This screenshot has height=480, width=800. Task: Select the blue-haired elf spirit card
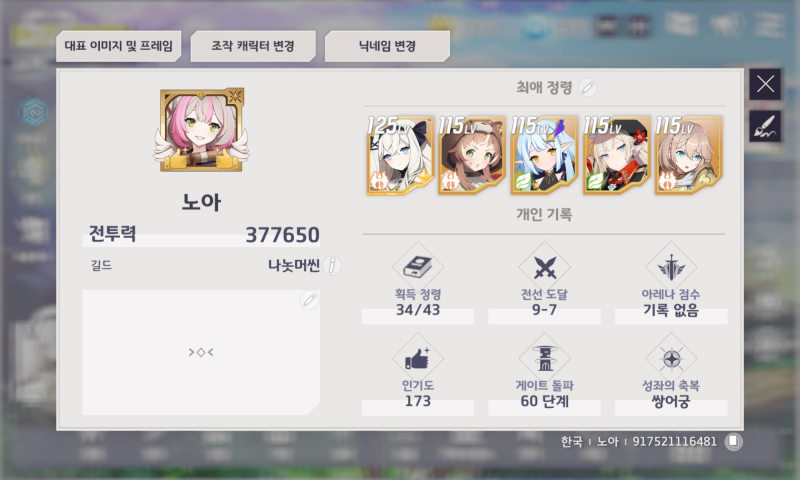click(544, 155)
